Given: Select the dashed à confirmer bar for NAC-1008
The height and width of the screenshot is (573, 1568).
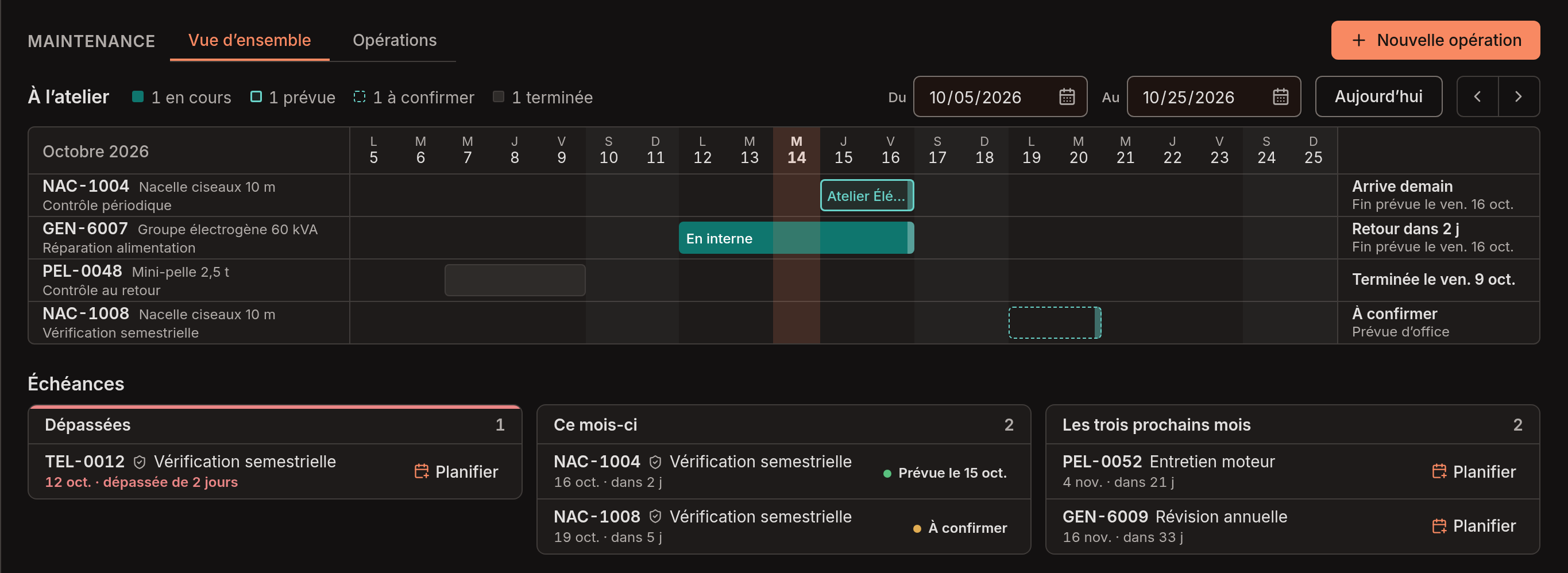Looking at the screenshot, I should click(1055, 323).
